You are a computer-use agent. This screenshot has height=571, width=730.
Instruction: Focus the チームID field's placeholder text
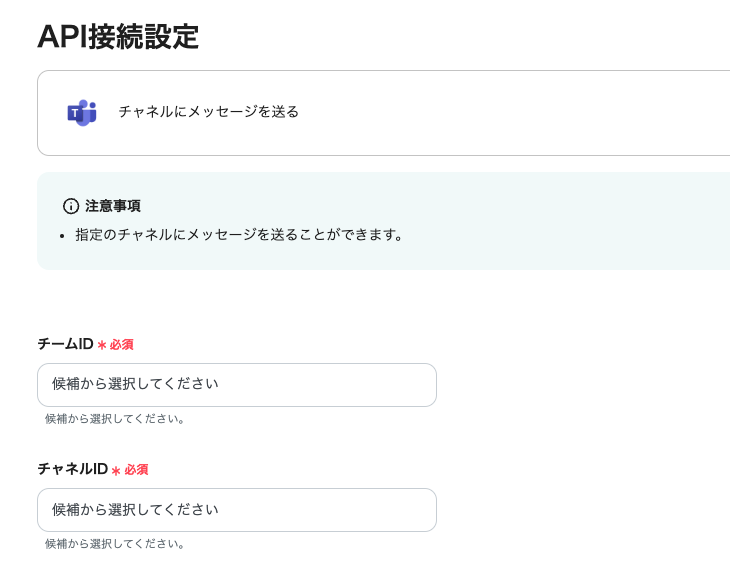coord(135,384)
